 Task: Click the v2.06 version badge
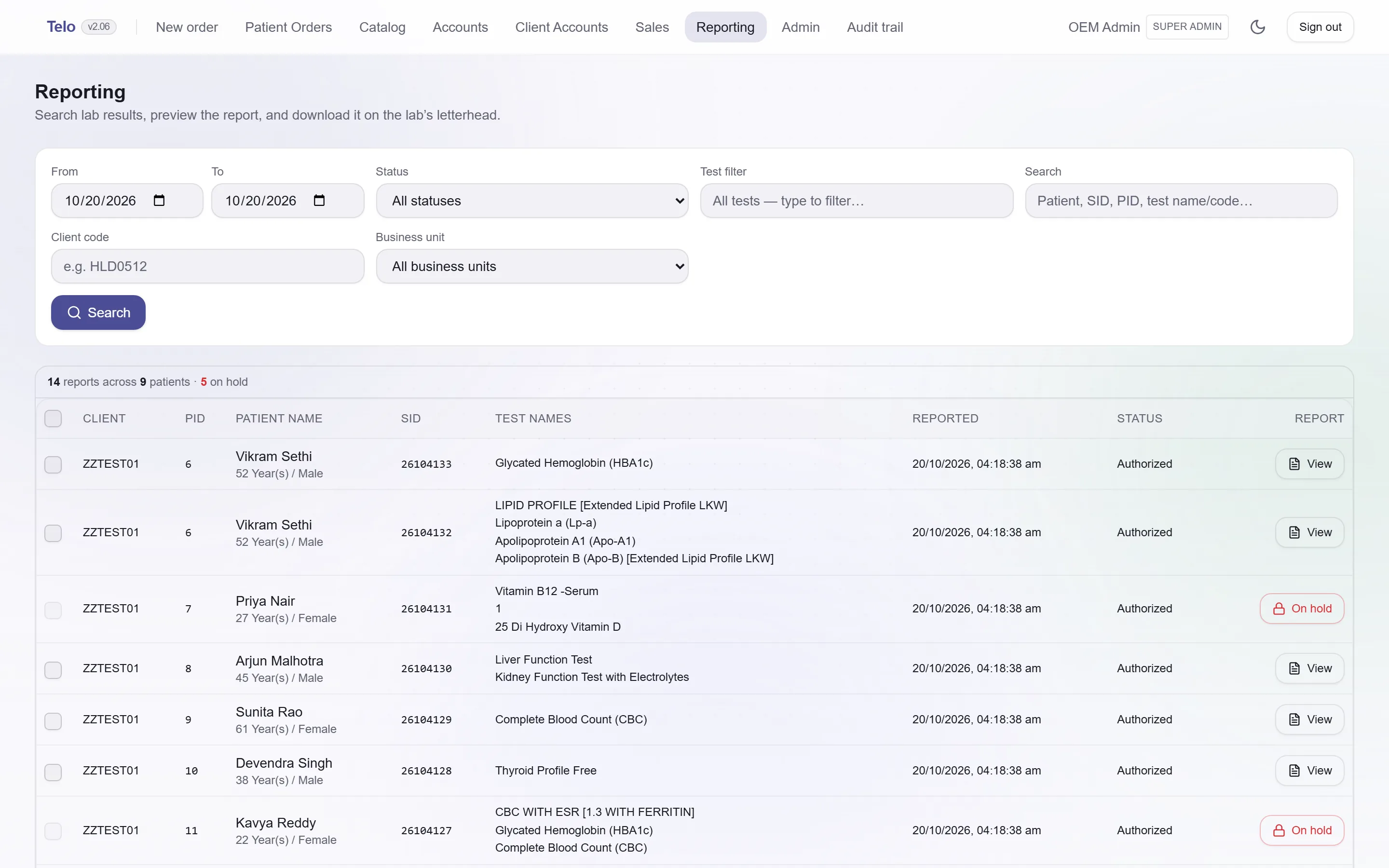click(99, 27)
